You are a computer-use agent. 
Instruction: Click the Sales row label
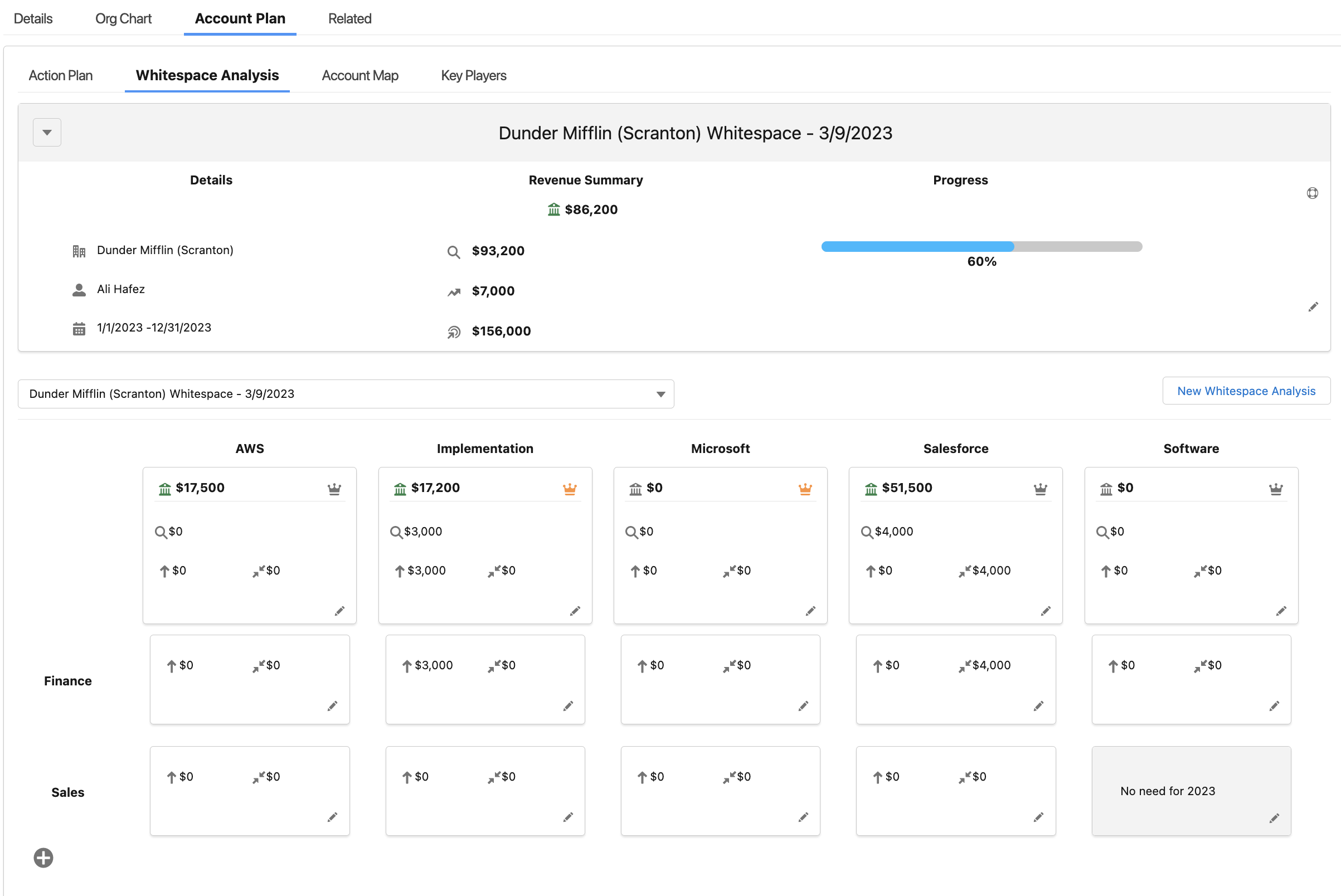click(x=68, y=792)
